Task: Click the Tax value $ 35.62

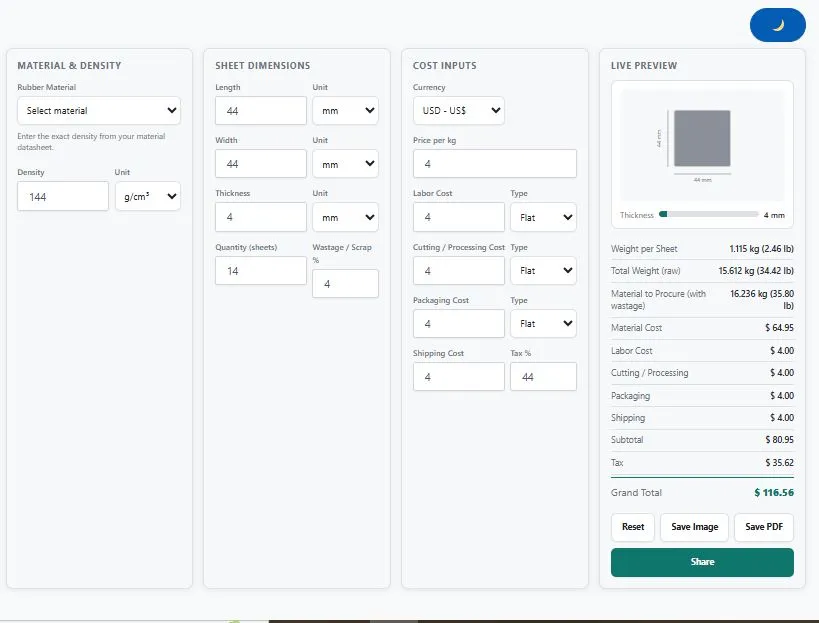Action: (779, 463)
